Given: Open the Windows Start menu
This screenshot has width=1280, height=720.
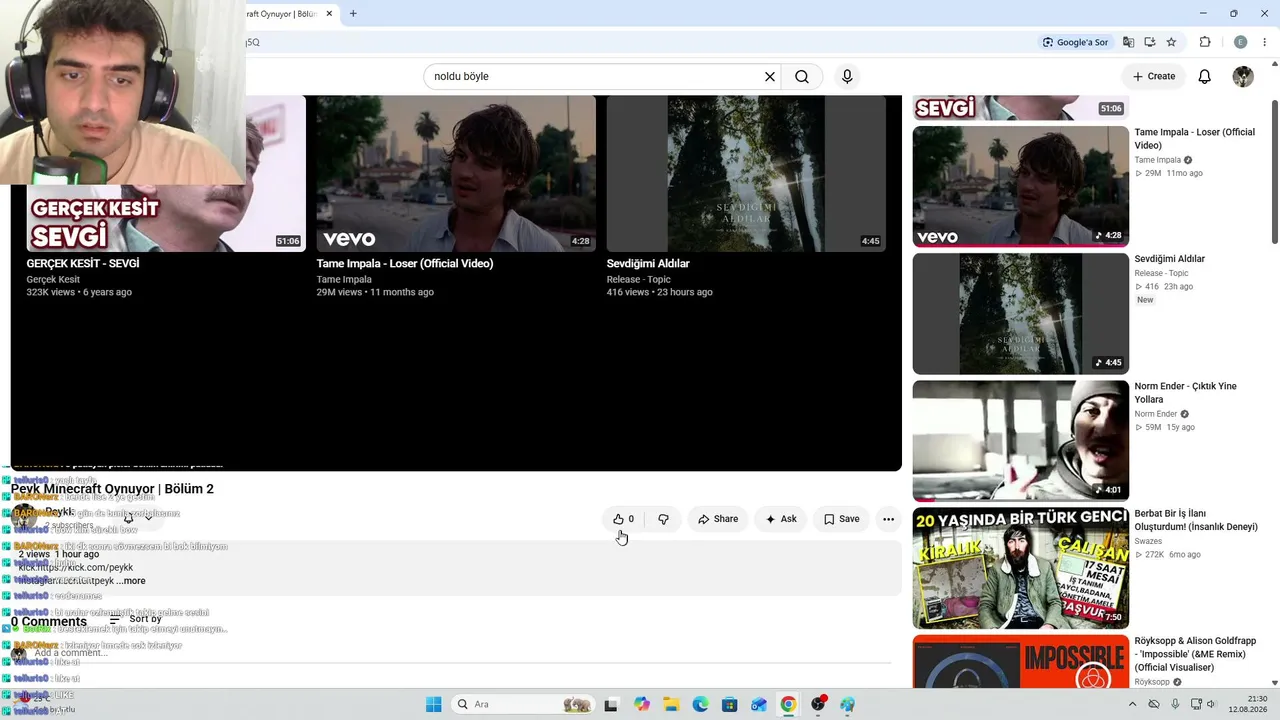Looking at the screenshot, I should pos(433,704).
